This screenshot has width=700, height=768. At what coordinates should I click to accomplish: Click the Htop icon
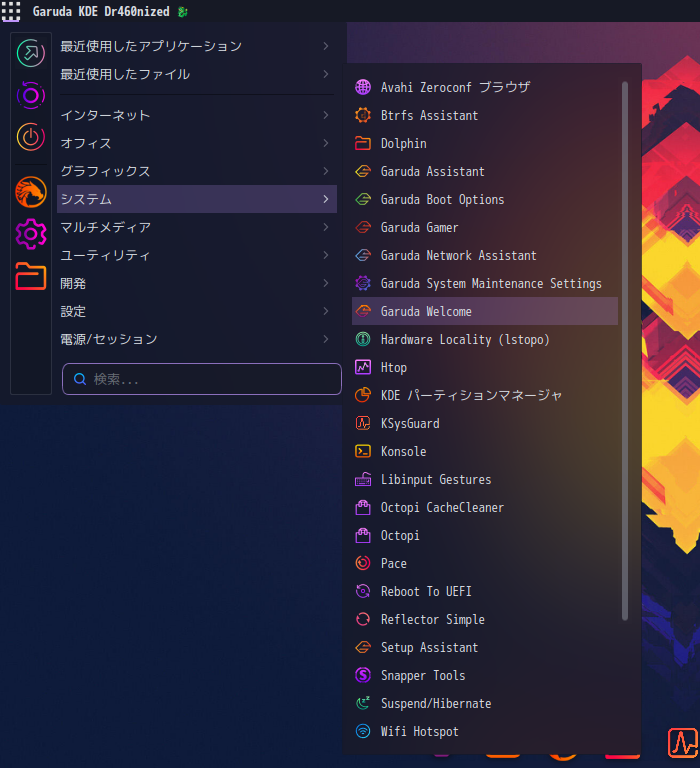pos(363,367)
